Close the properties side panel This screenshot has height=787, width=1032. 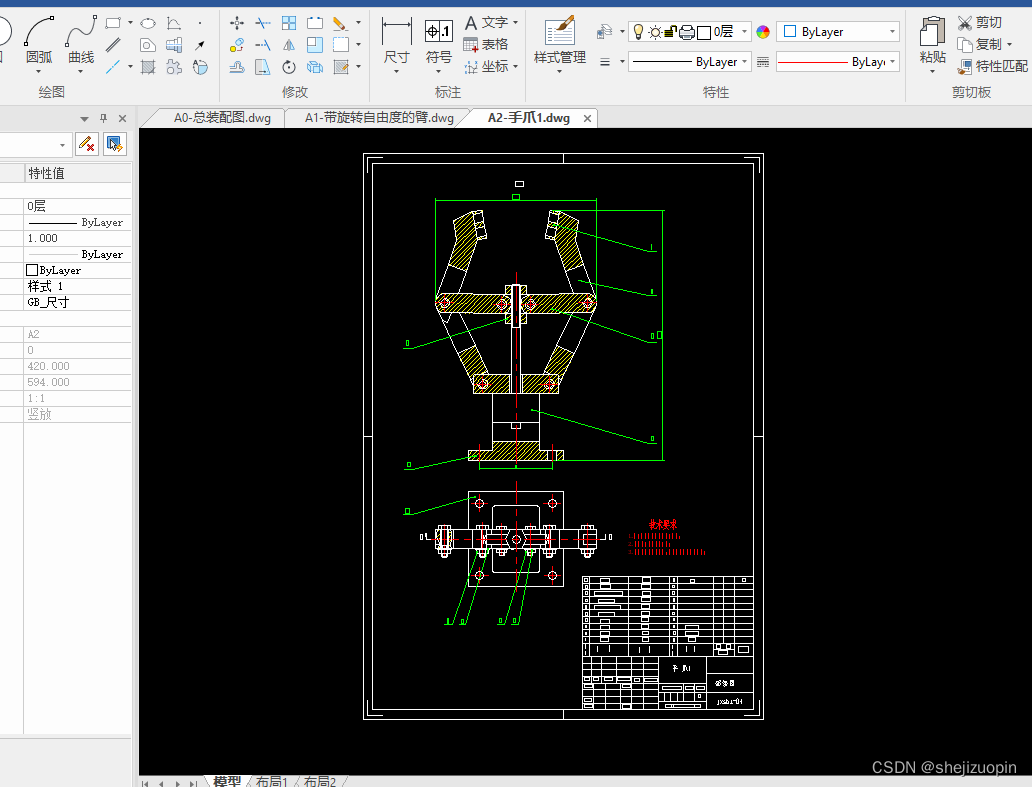pos(122,118)
